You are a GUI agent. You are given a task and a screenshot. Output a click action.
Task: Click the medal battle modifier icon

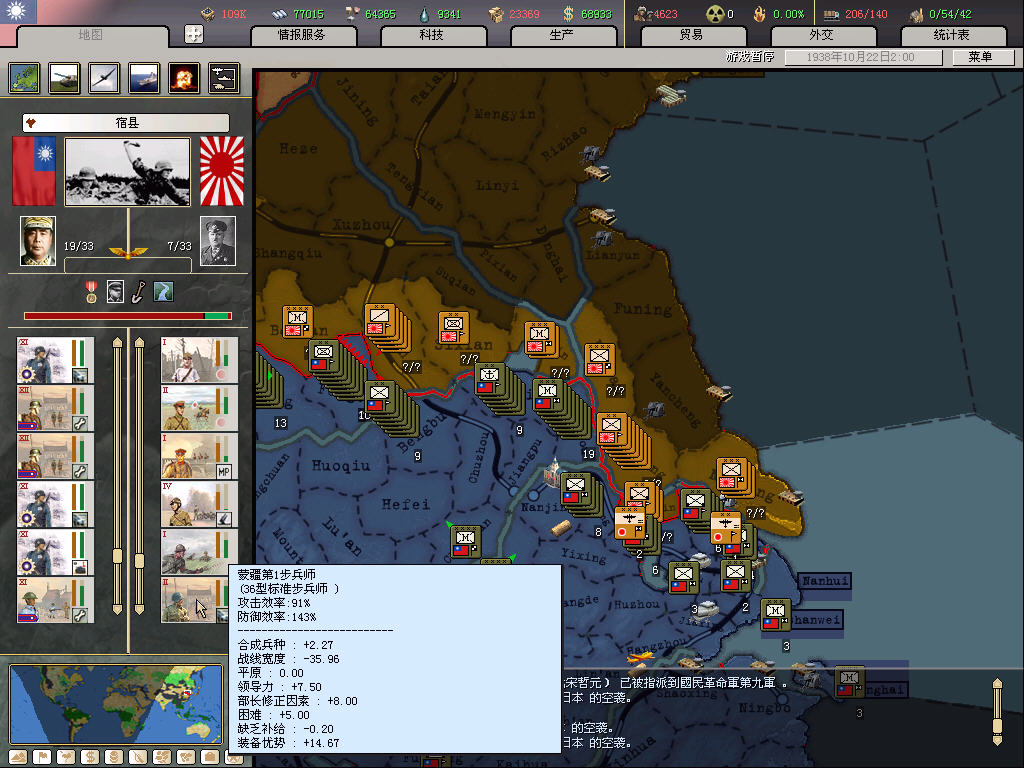pos(91,292)
